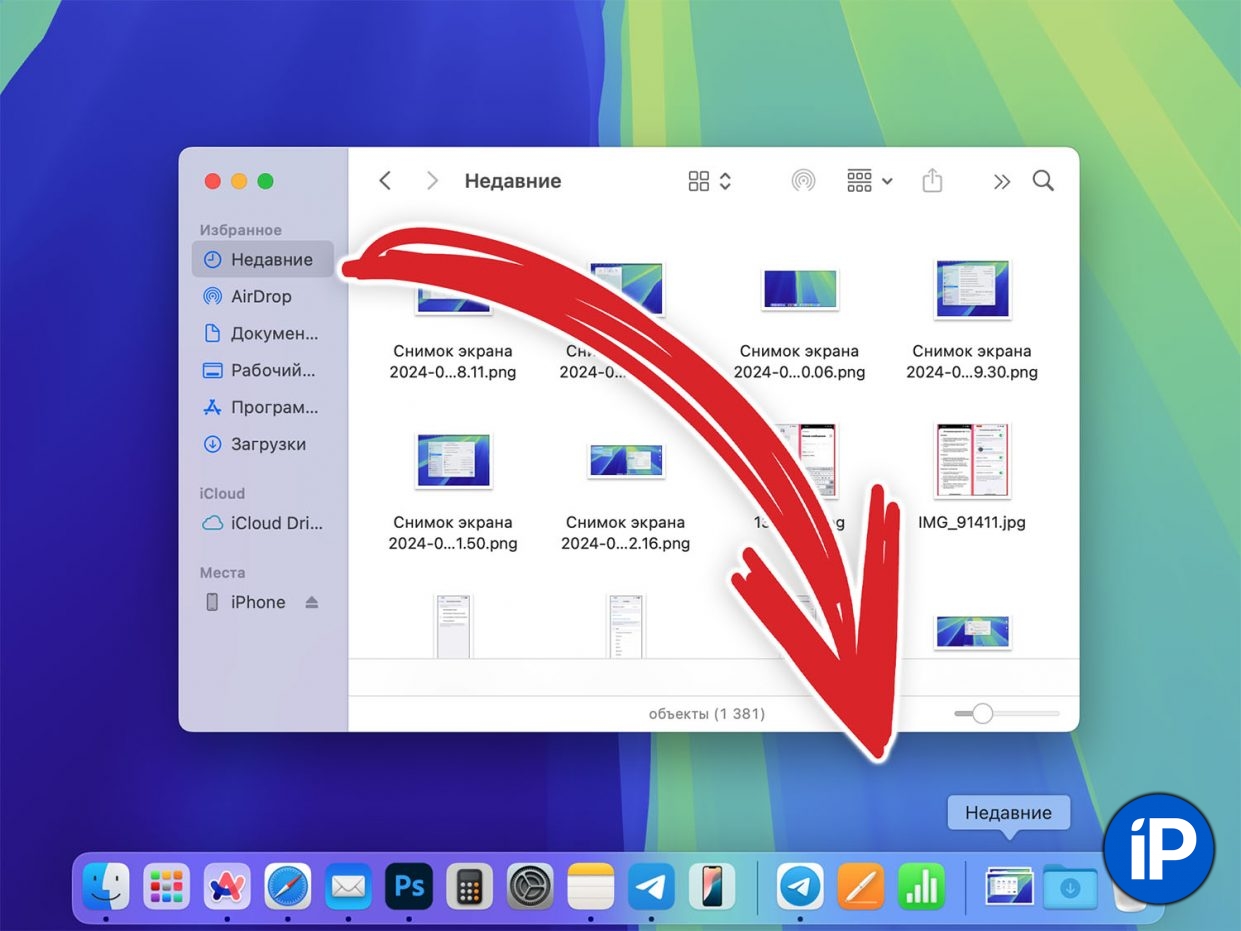This screenshot has height=931, width=1241.
Task: Open Документы folder in the sidebar
Action: (x=262, y=333)
